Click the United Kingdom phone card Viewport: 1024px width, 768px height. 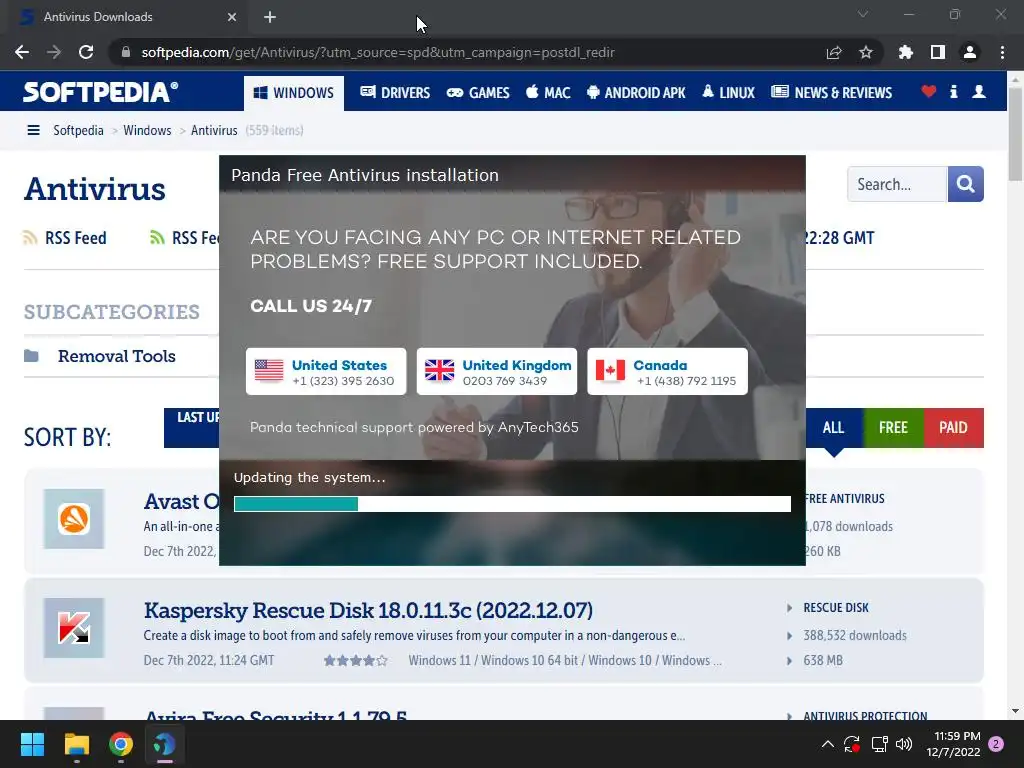(x=497, y=372)
